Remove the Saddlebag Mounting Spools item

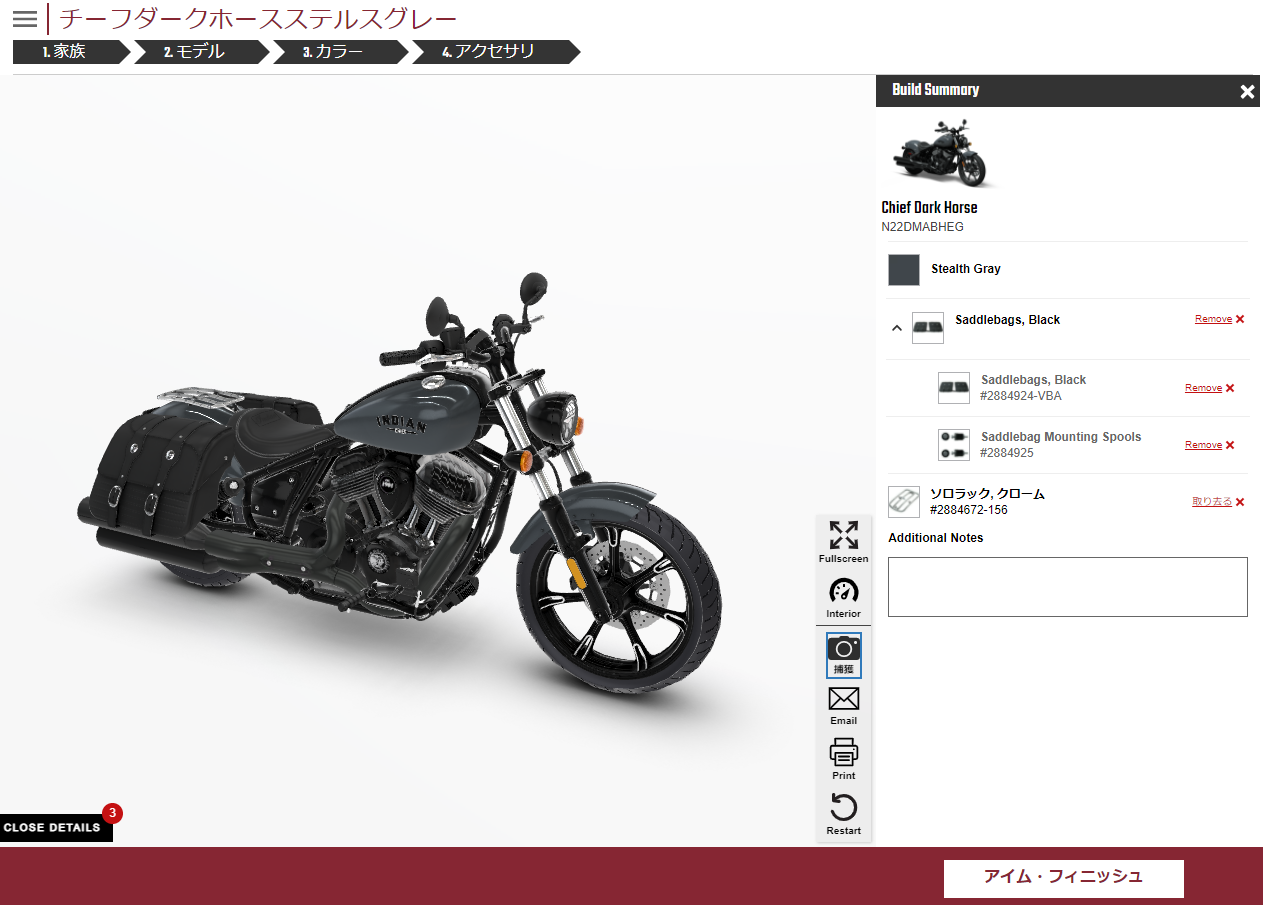click(x=1203, y=445)
